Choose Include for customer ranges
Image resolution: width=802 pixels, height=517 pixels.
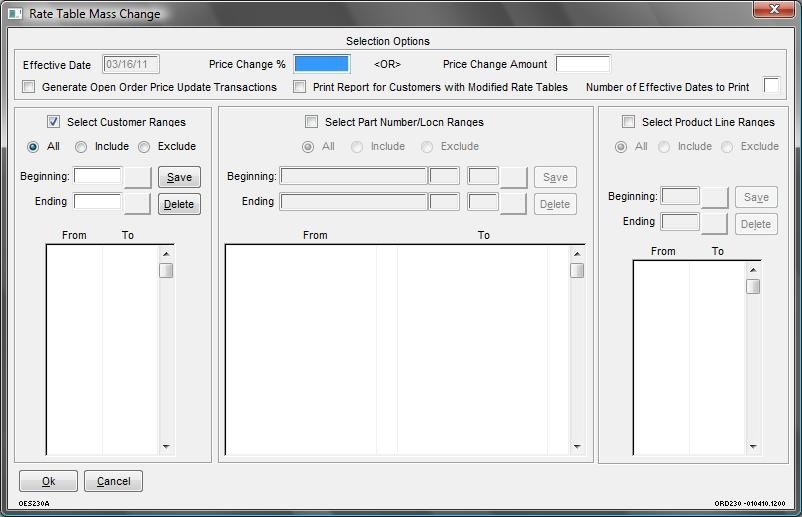coord(81,147)
